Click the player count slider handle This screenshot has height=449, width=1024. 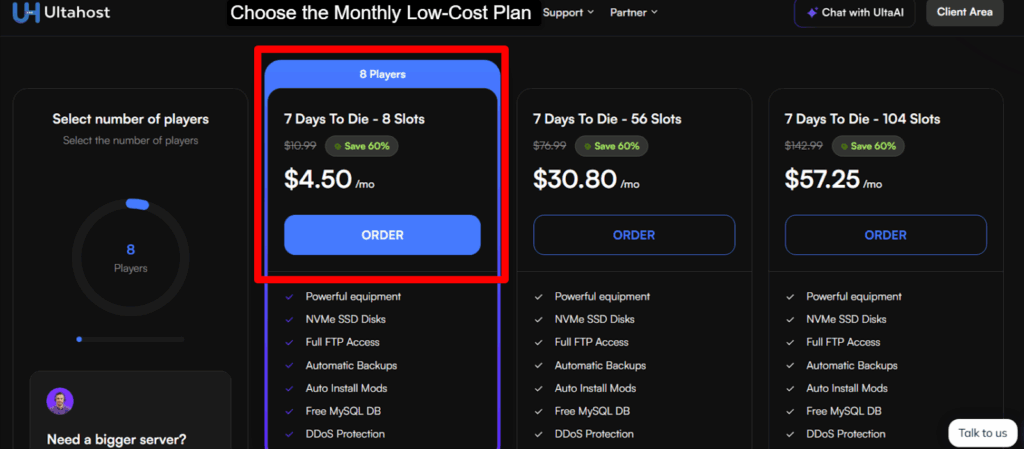(x=79, y=339)
